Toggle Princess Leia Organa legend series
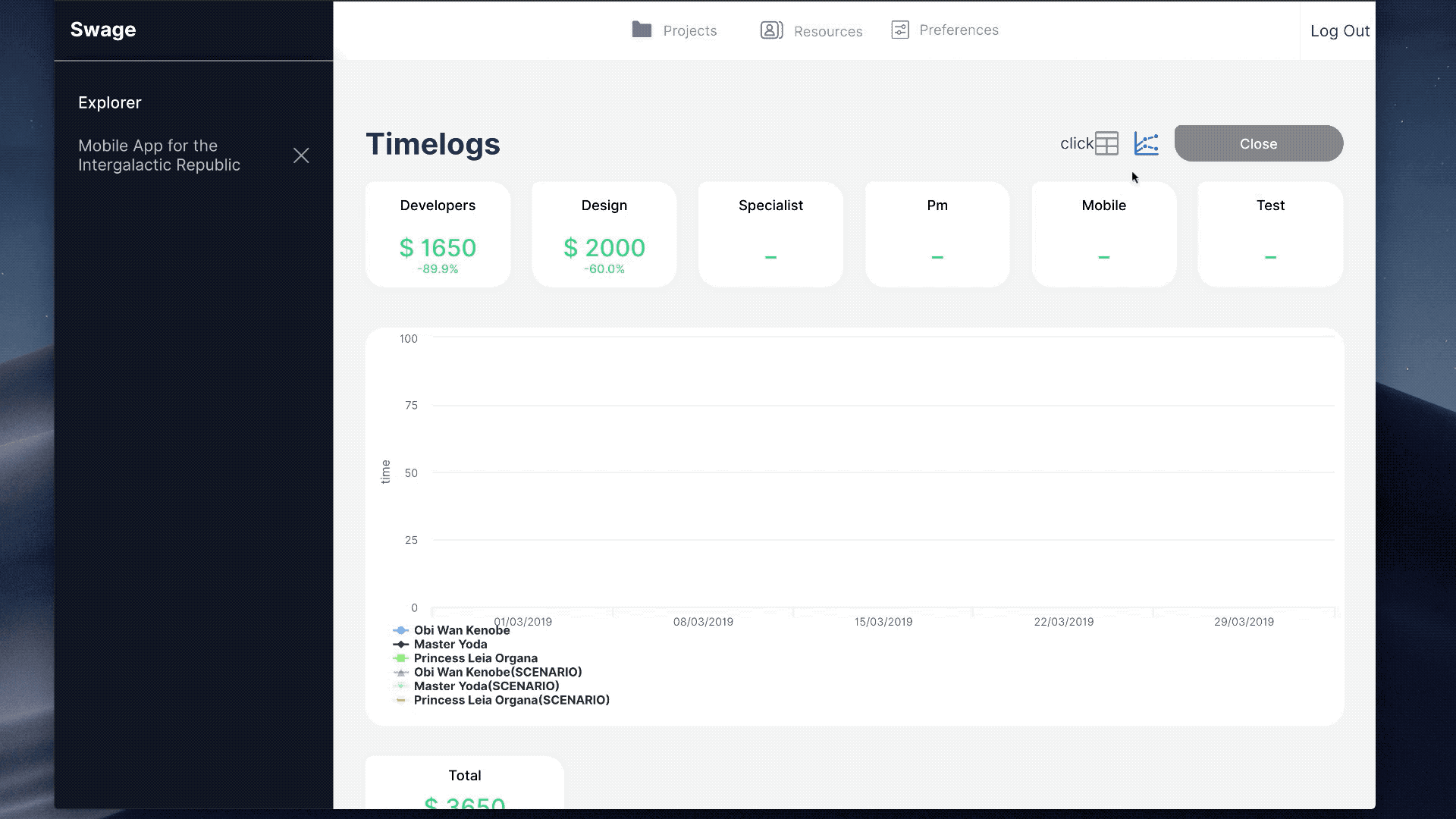Screen dimensions: 1456x819 [475, 658]
